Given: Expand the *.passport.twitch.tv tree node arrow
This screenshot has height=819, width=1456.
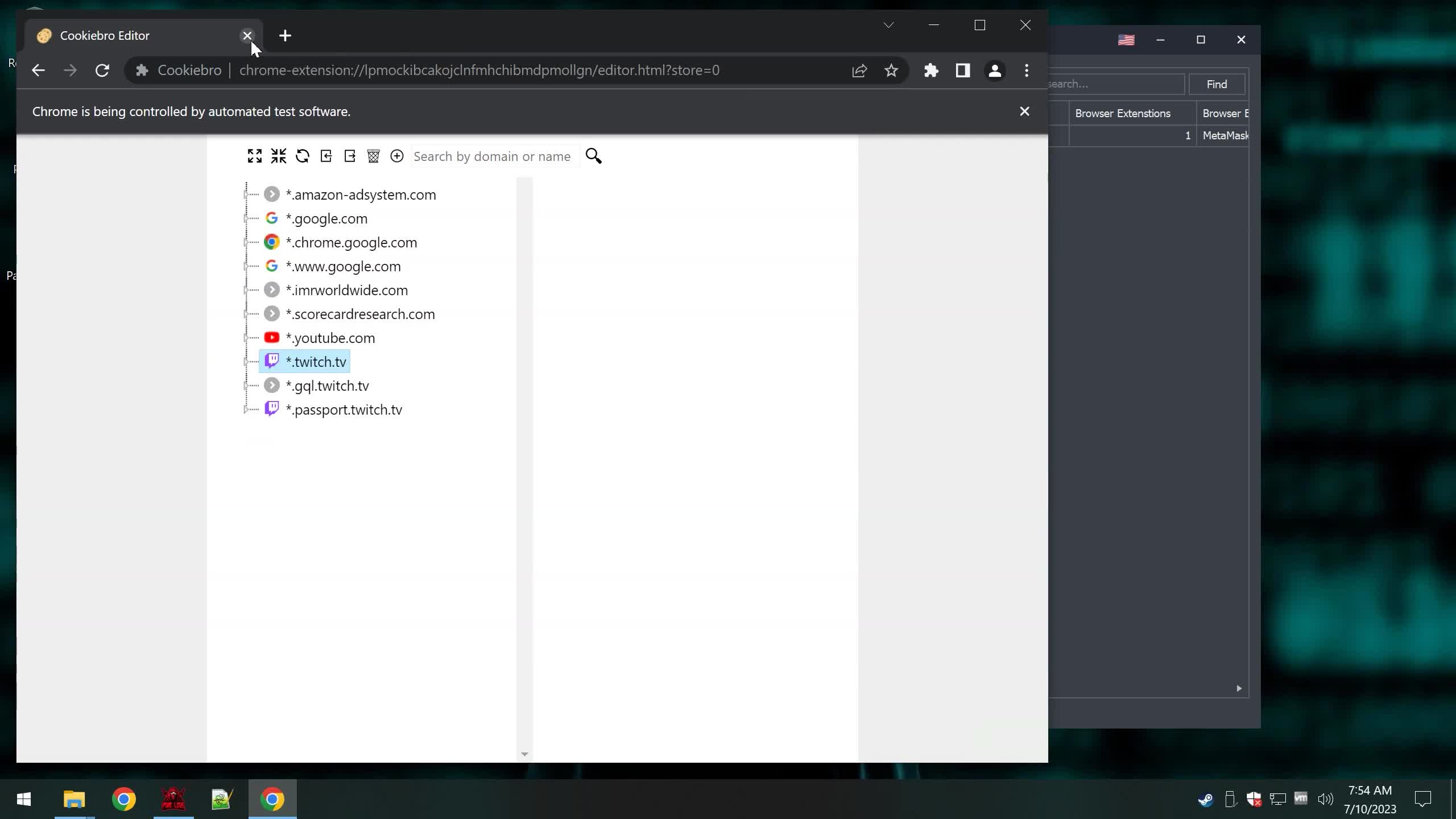Looking at the screenshot, I should [246, 409].
